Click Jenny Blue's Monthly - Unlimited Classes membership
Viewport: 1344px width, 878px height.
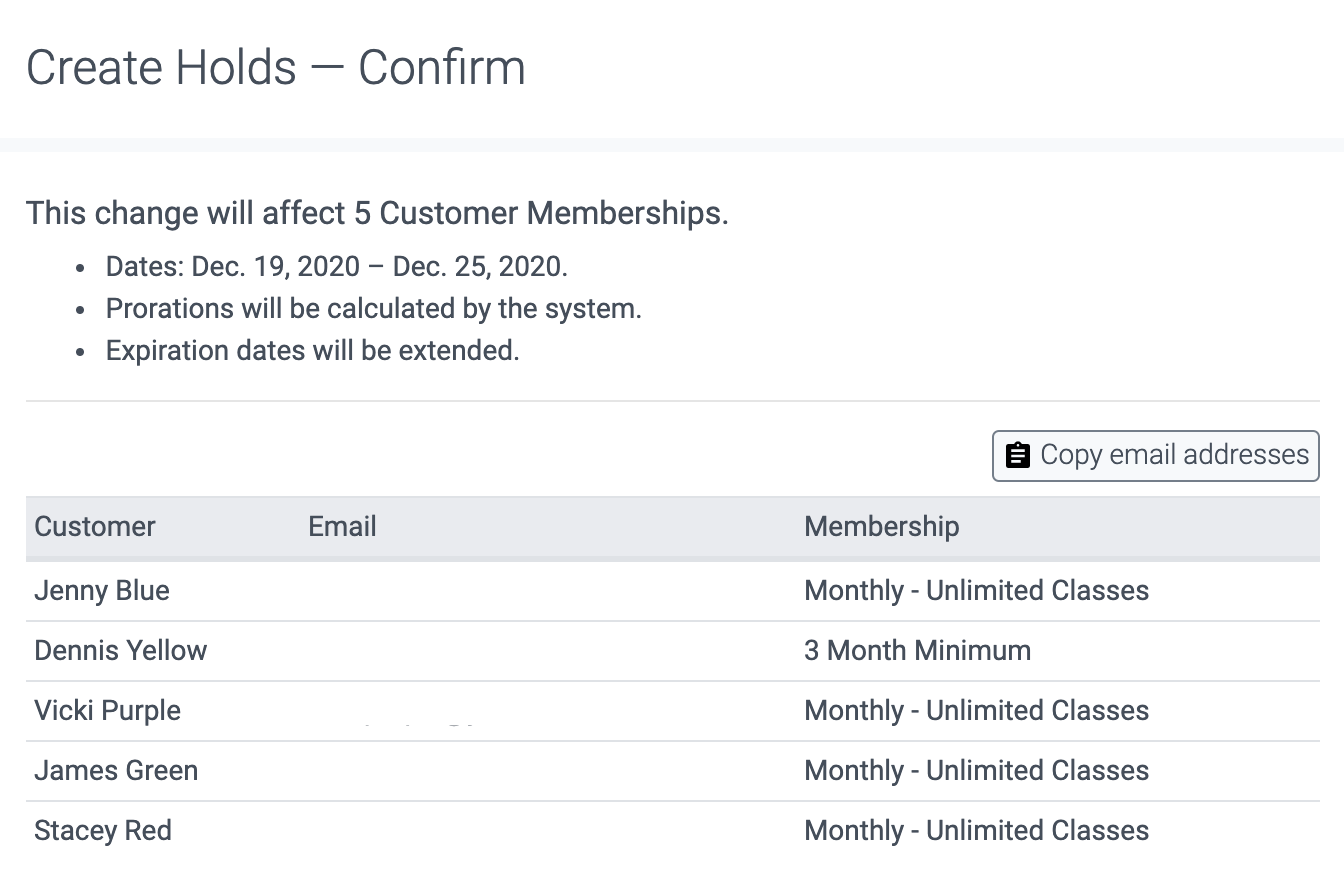[x=976, y=590]
